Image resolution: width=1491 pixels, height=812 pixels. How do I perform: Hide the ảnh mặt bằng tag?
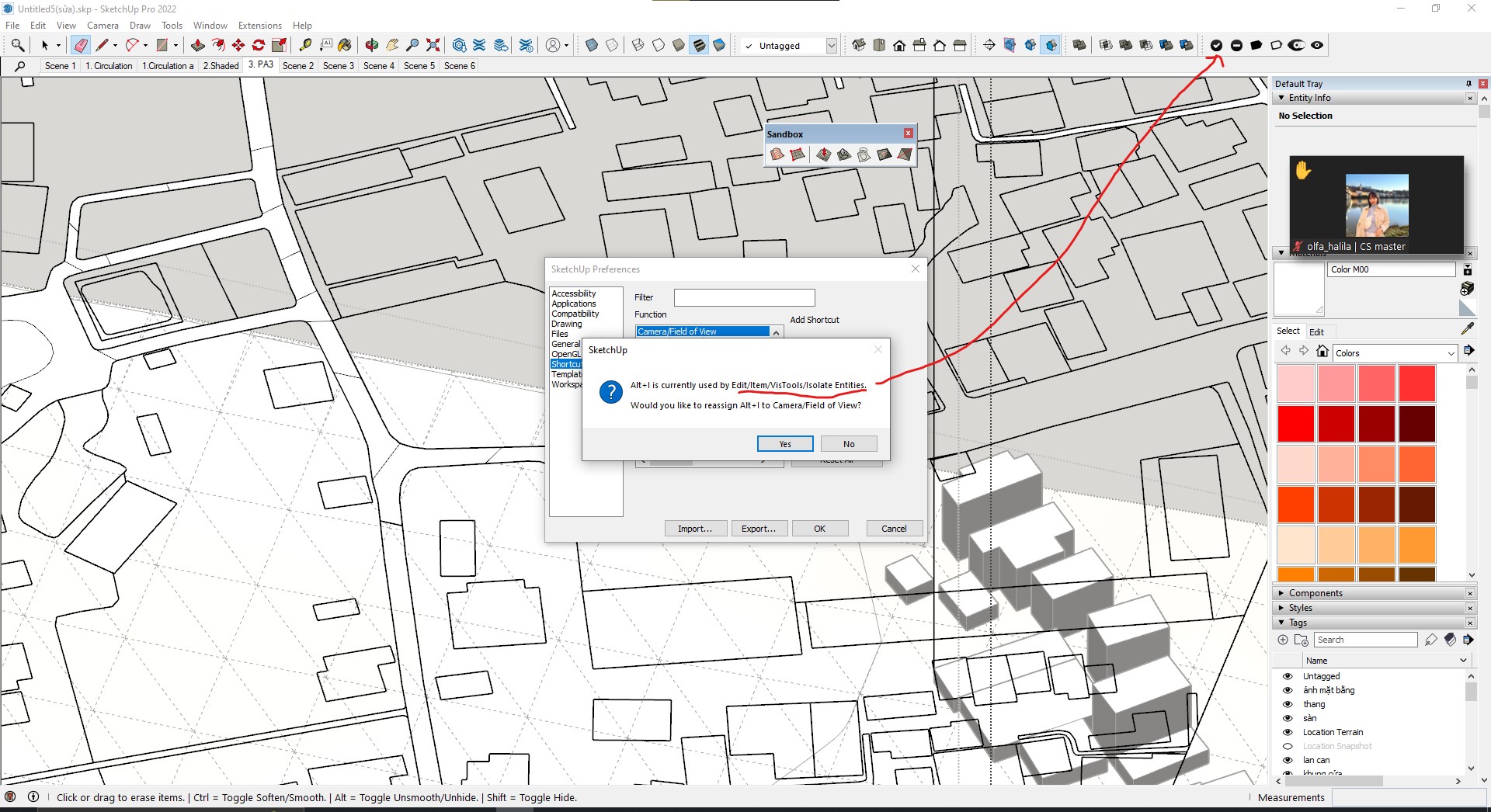point(1288,690)
